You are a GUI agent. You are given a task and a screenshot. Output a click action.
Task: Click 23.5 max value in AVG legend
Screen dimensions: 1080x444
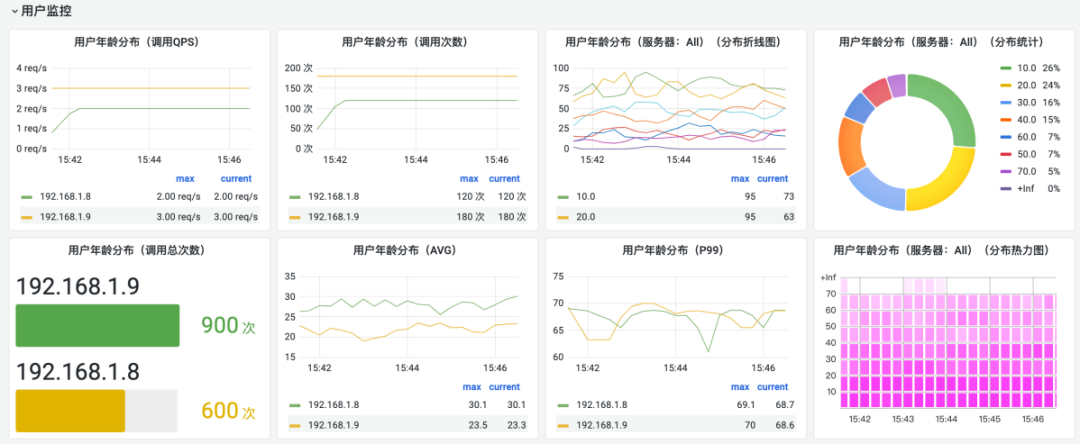click(x=477, y=425)
